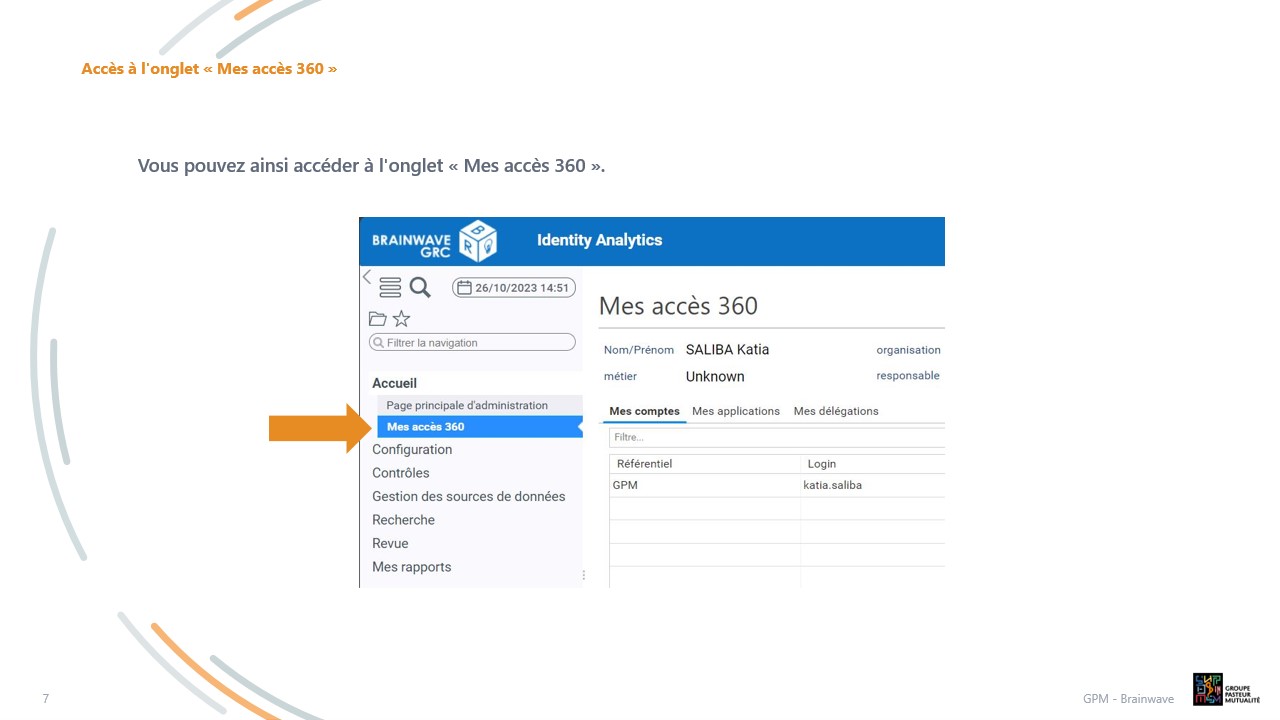The image size is (1280, 720).
Task: Expand the Configuration menu section
Action: [412, 450]
